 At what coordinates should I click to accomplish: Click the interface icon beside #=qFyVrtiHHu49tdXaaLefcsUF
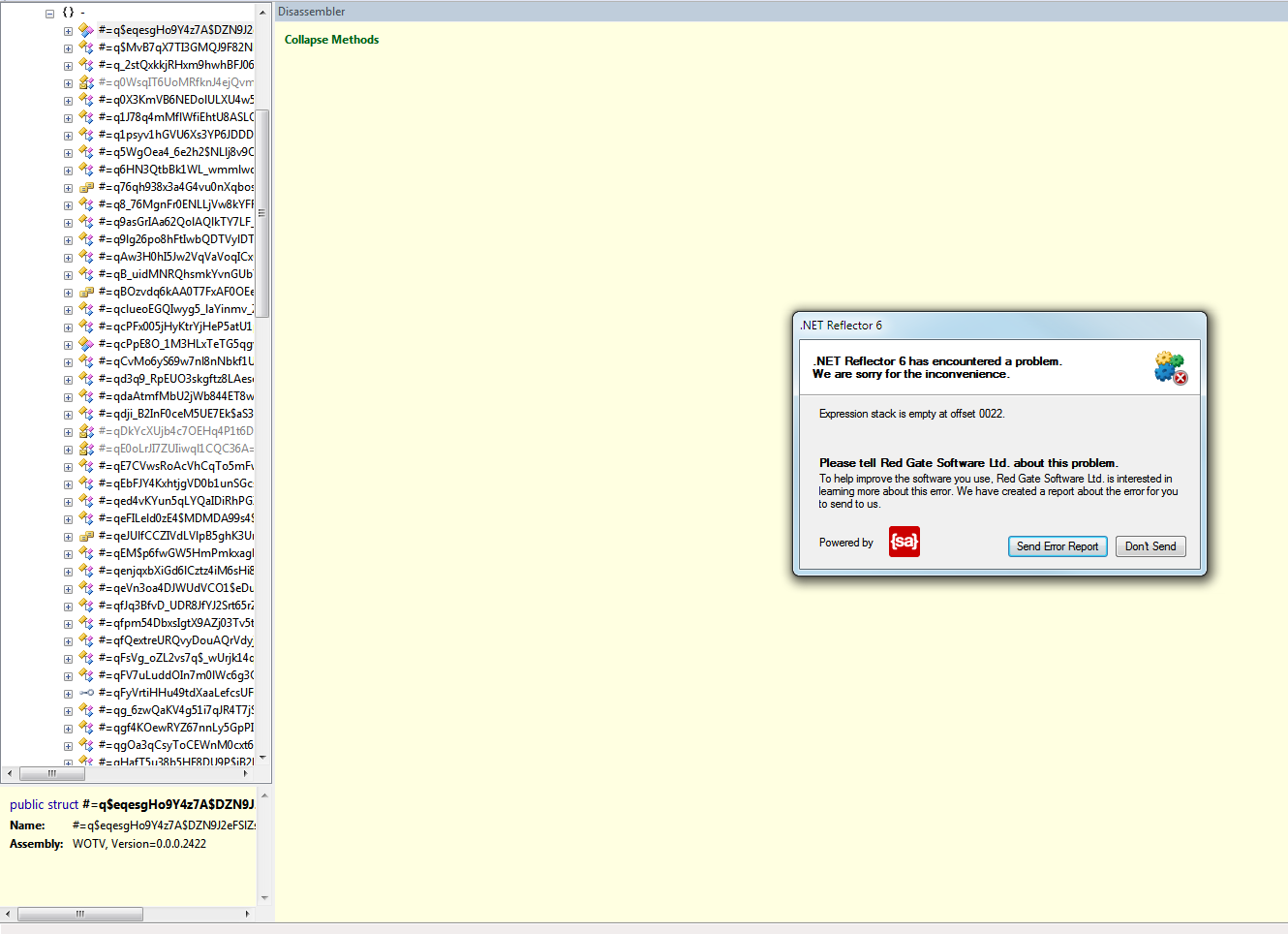pyautogui.click(x=86, y=693)
